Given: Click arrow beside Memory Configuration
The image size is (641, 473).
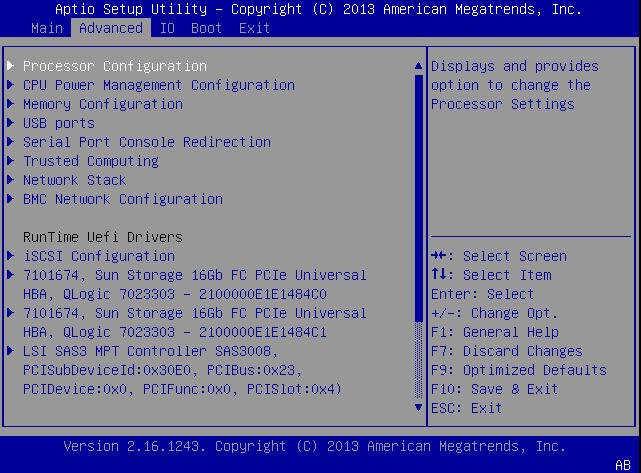Looking at the screenshot, I should tap(11, 103).
